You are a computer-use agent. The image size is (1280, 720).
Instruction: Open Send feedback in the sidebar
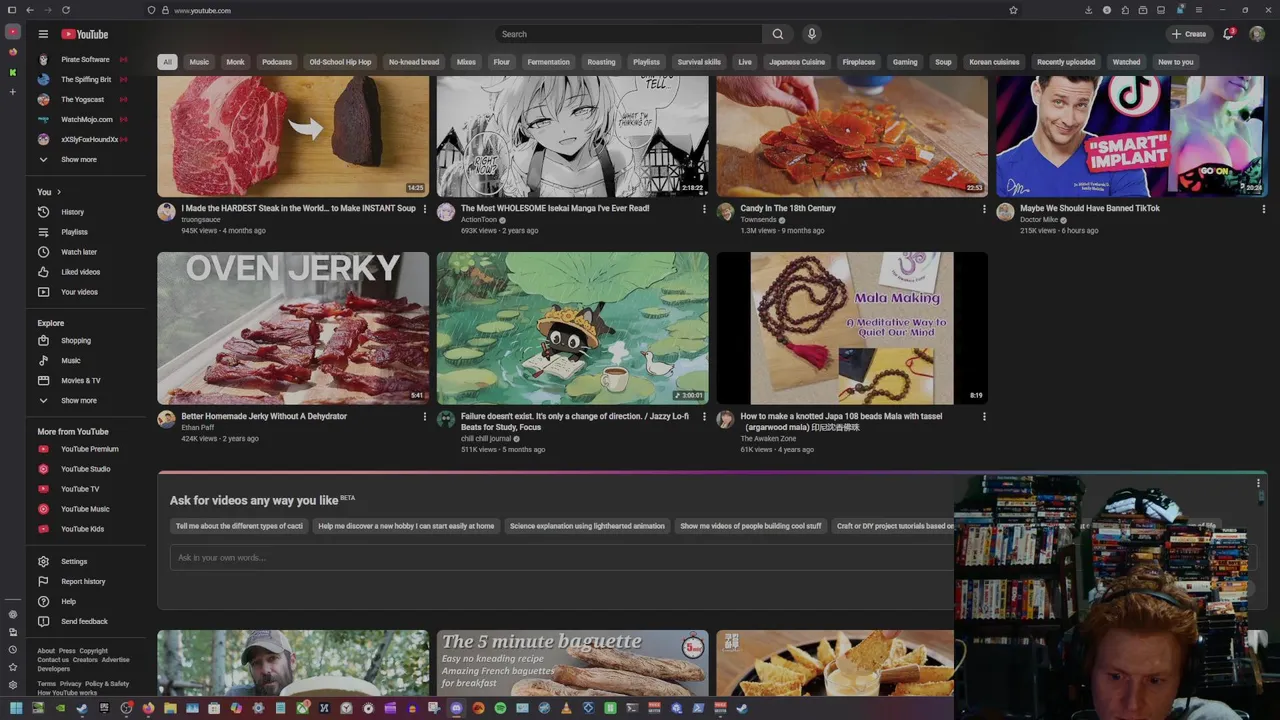click(x=84, y=622)
